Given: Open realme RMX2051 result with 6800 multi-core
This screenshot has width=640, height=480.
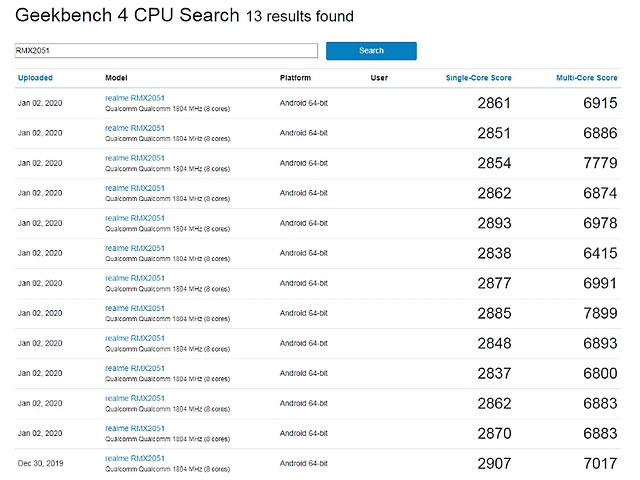Looking at the screenshot, I should tap(135, 367).
